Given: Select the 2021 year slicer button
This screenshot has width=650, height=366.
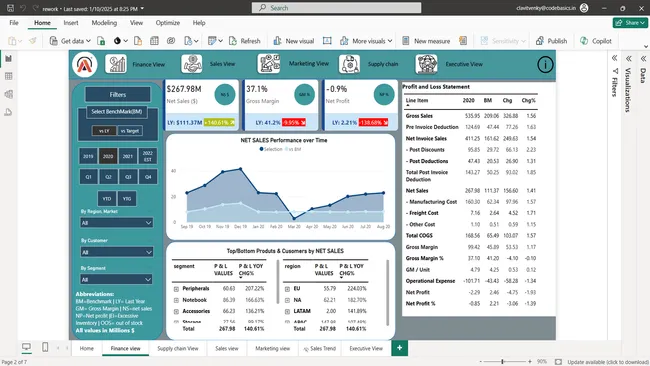Looking at the screenshot, I should (x=128, y=156).
